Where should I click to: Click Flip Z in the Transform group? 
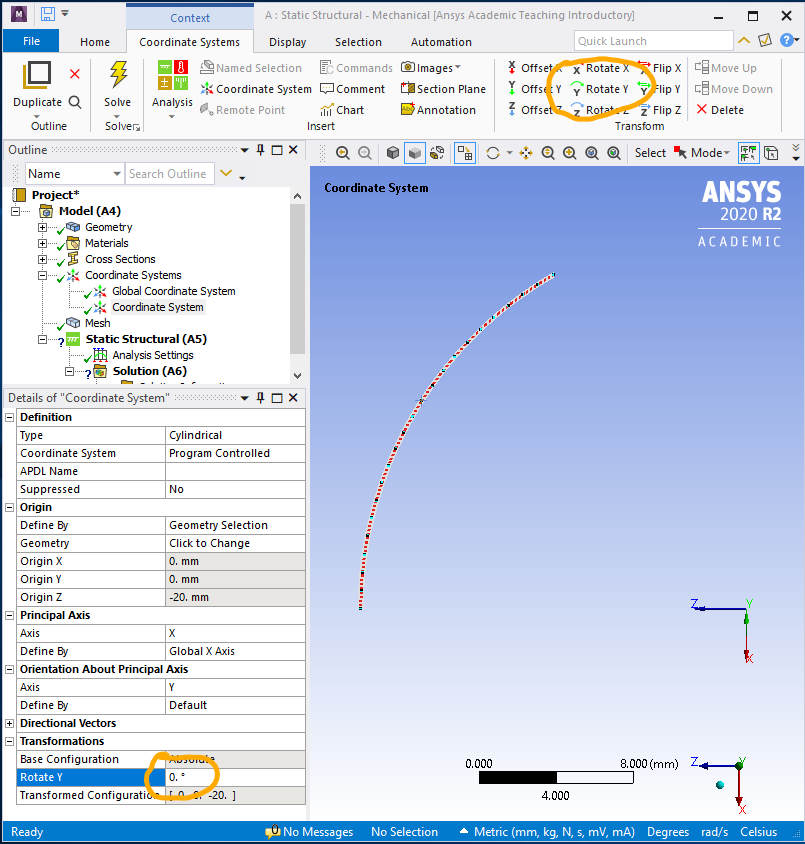click(660, 110)
